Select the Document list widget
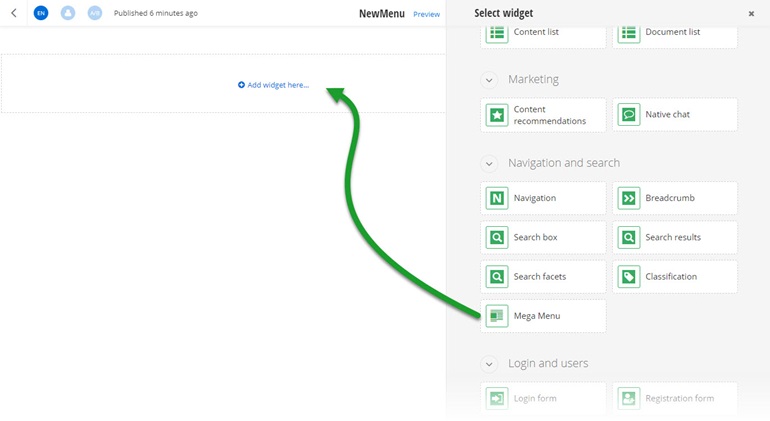The width and height of the screenshot is (770, 421). pos(675,32)
